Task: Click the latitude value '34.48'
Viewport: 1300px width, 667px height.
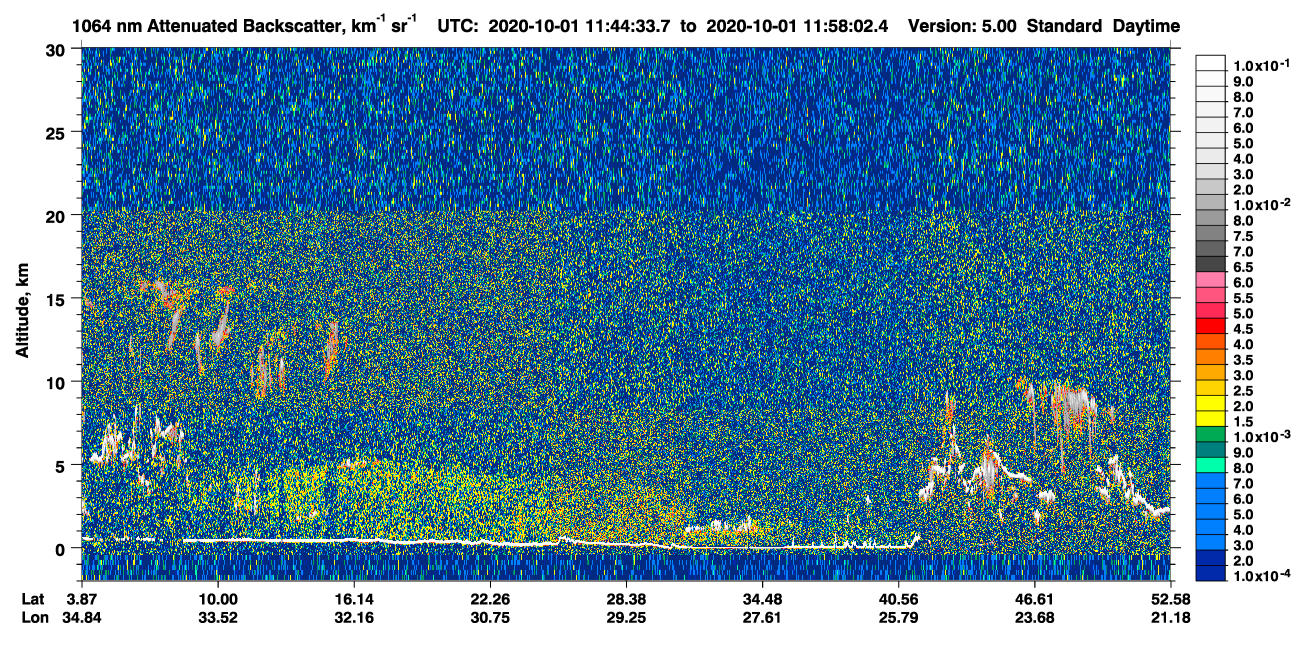Action: 762,599
